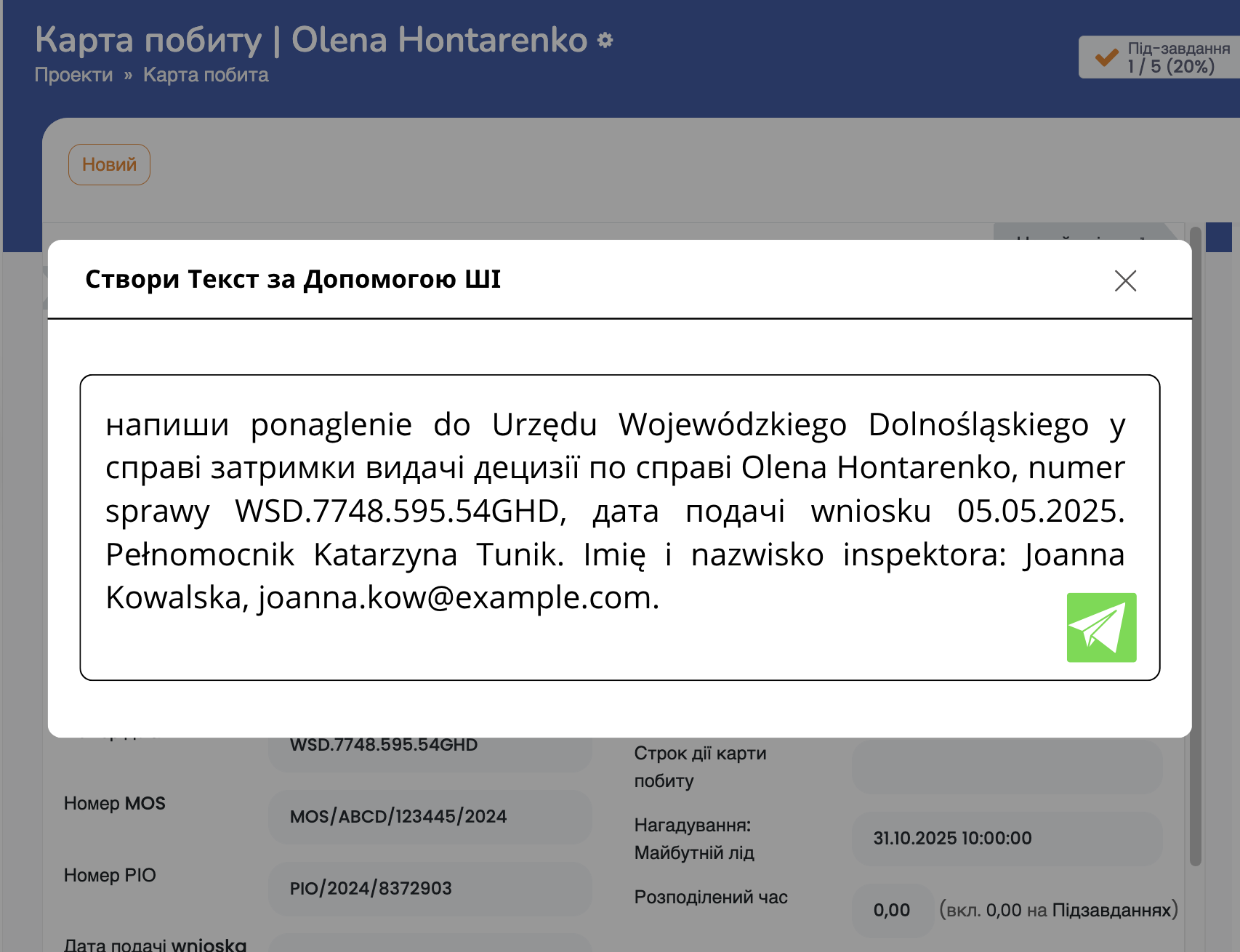Click the orange checkmark in sub-tasks badge
Screen dimensions: 1240x952
1106,57
